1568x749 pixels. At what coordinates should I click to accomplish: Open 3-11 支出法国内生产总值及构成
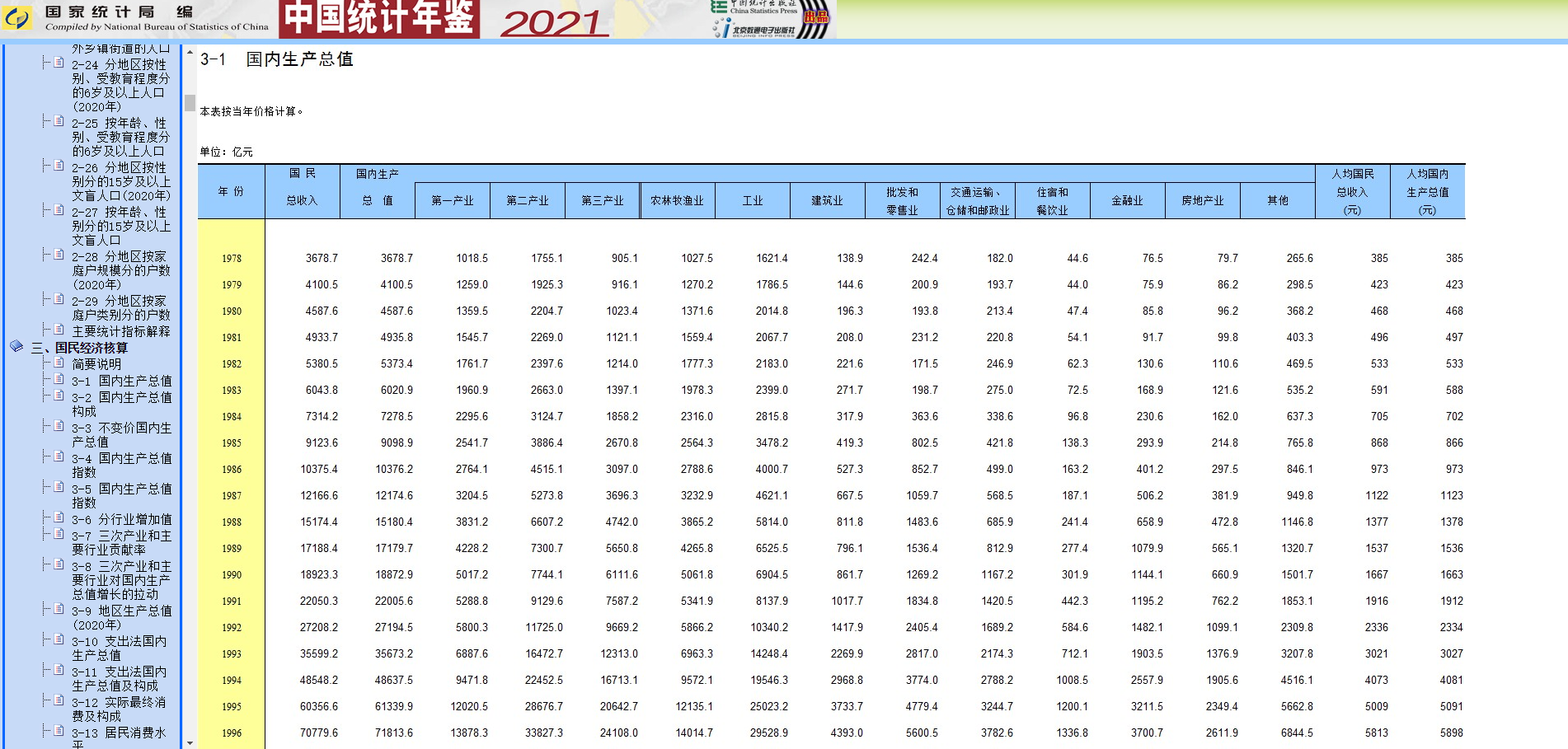[x=119, y=678]
